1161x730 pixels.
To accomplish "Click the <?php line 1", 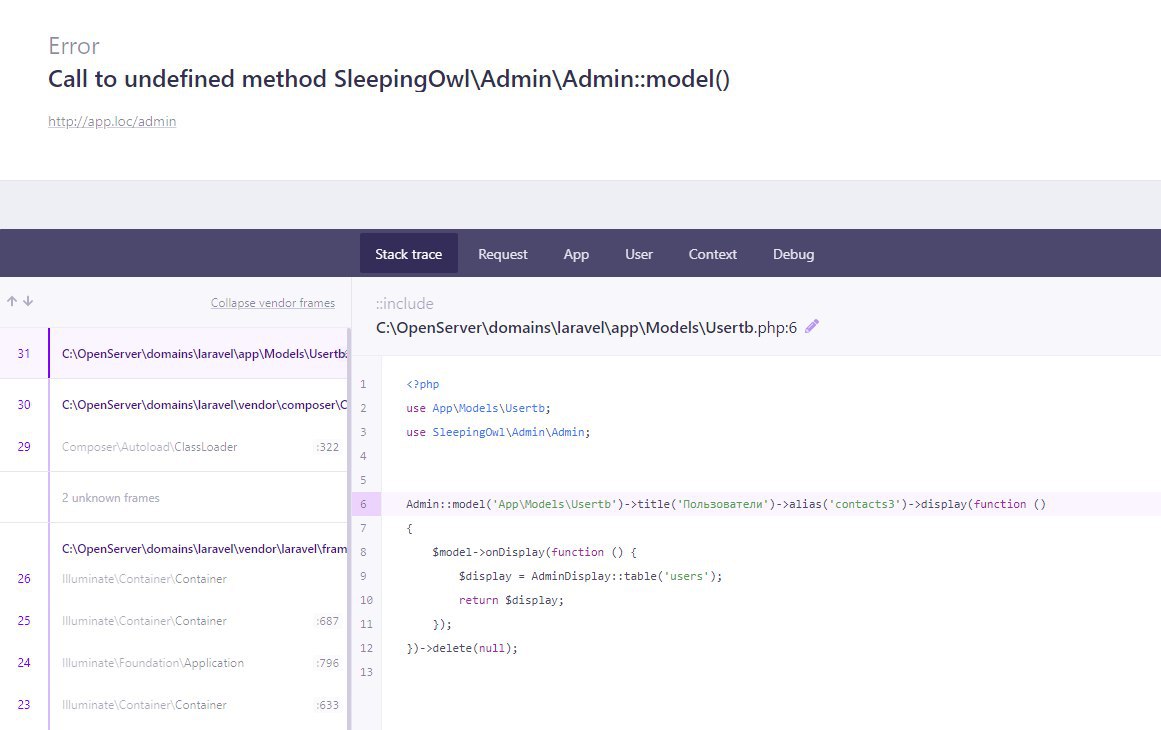I will pos(423,384).
